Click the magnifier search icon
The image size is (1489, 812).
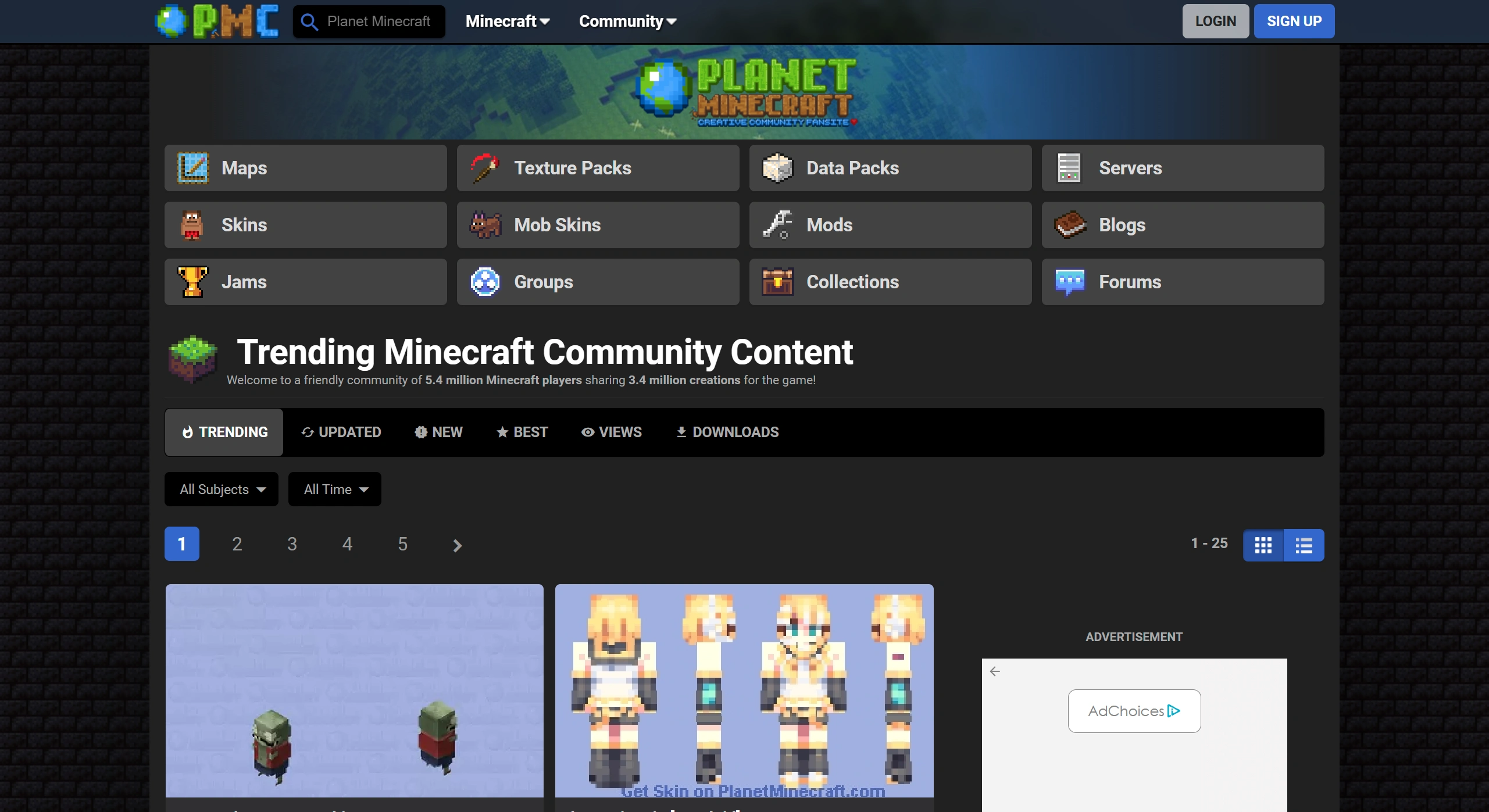pyautogui.click(x=309, y=22)
